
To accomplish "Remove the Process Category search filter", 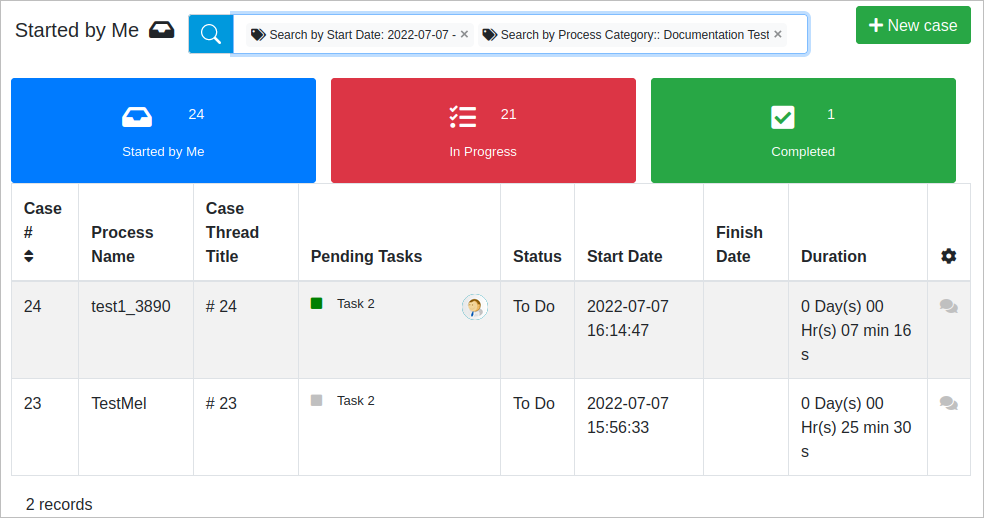I will (778, 34).
